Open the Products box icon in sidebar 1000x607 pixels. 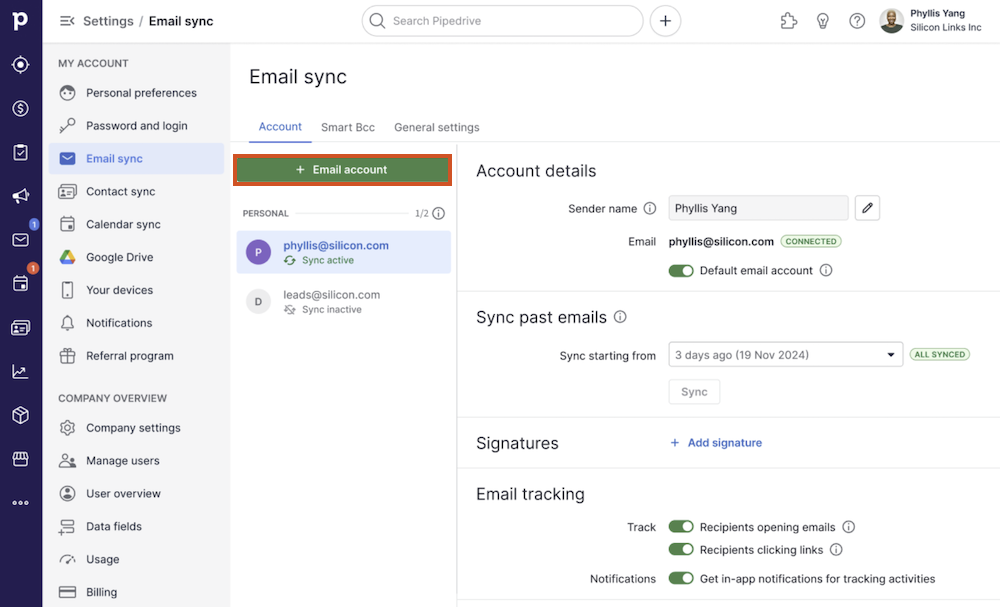[x=20, y=415]
